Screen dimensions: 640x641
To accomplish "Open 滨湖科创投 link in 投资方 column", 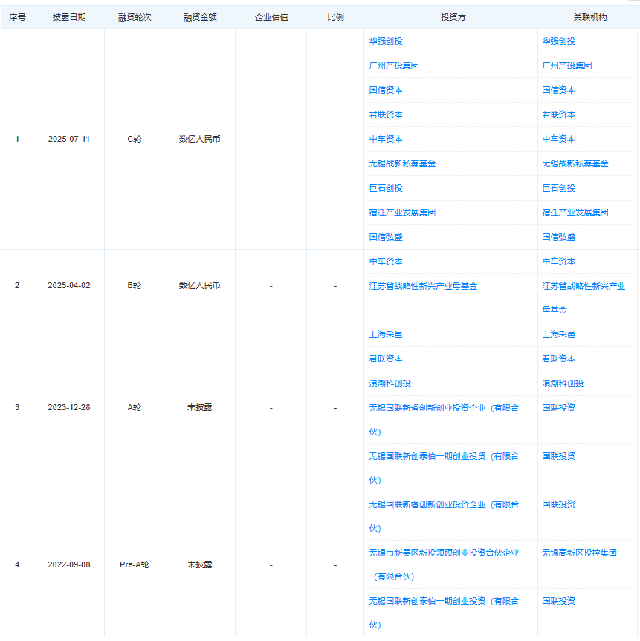I will (389, 383).
